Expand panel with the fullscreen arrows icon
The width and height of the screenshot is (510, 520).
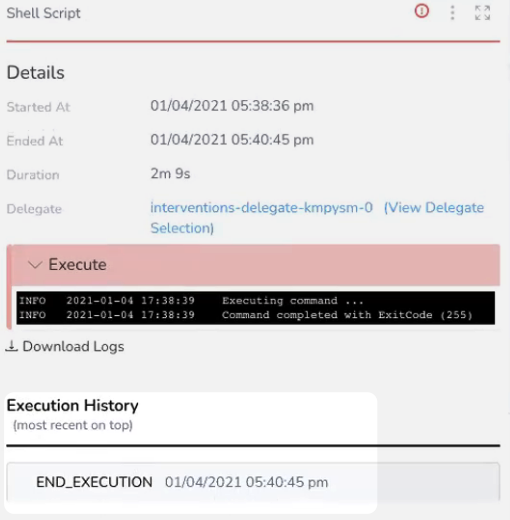pyautogui.click(x=482, y=13)
